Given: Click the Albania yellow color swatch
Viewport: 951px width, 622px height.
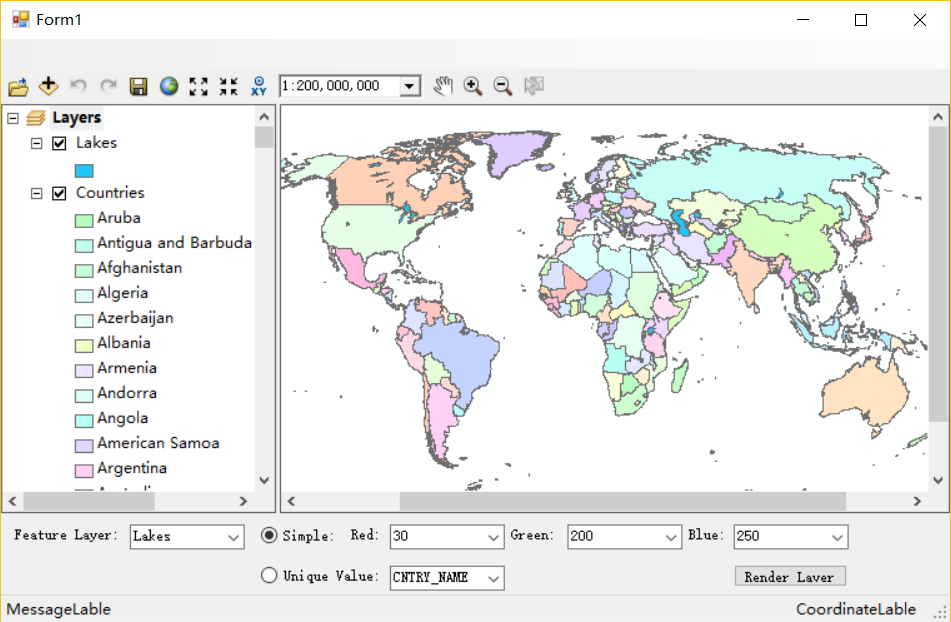Looking at the screenshot, I should tap(84, 346).
